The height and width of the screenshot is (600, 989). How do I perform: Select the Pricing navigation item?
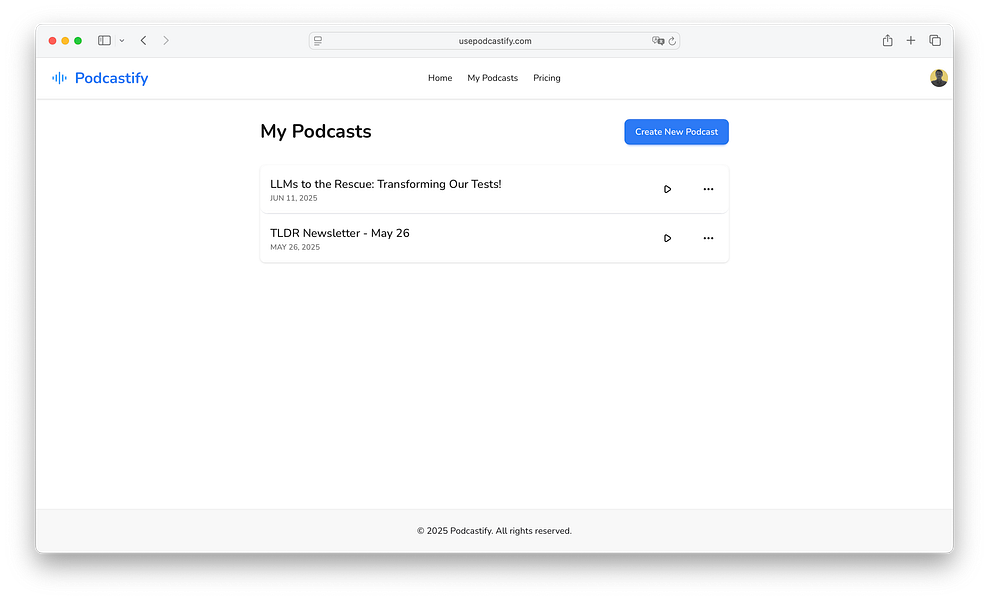click(x=546, y=77)
